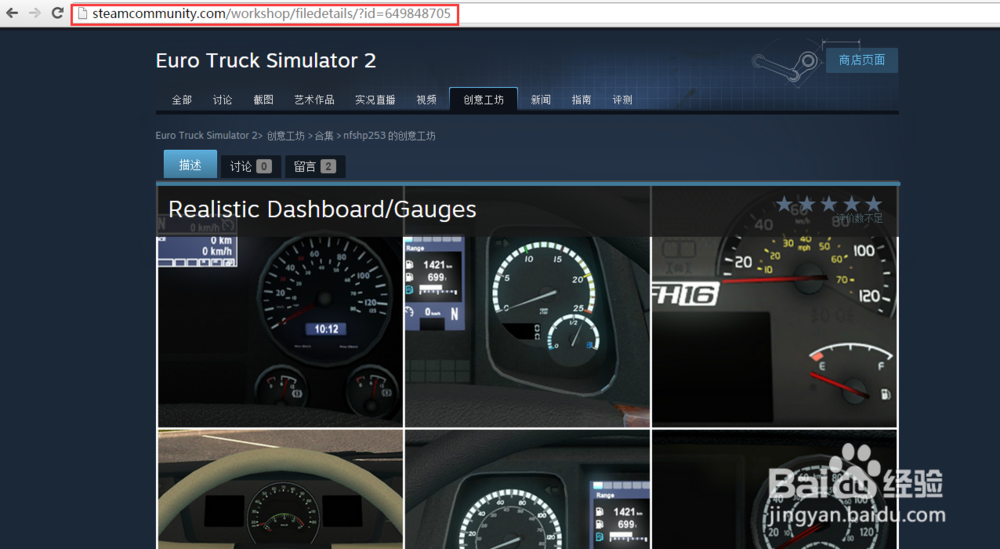
Task: Reload the page with refresh icon
Action: 57,13
